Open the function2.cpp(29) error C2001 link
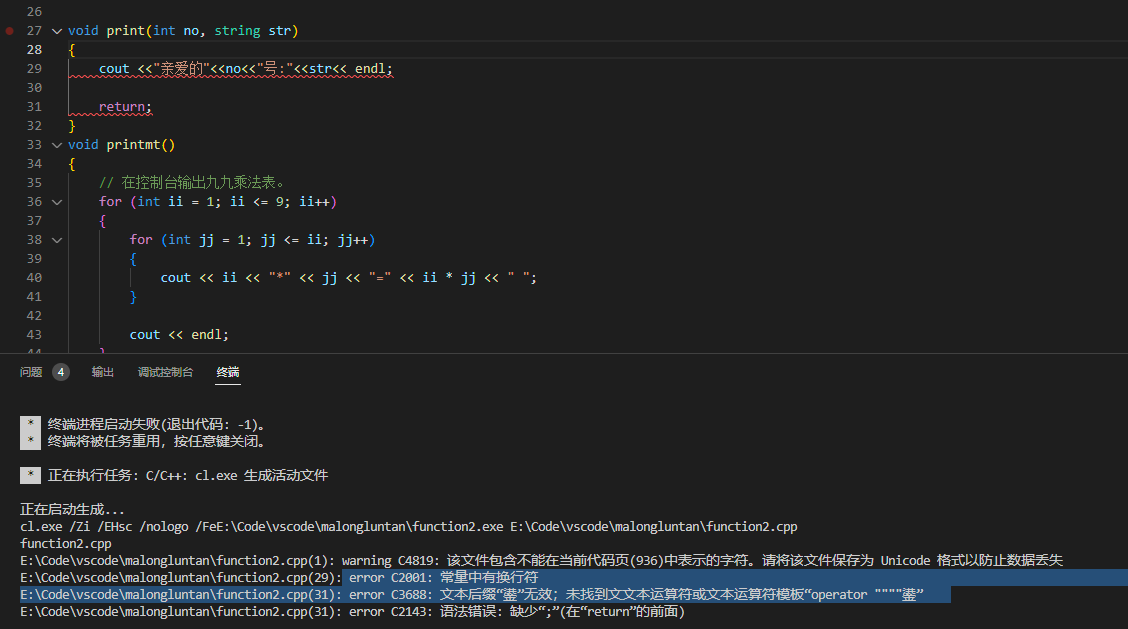The width and height of the screenshot is (1128, 629). [181, 577]
